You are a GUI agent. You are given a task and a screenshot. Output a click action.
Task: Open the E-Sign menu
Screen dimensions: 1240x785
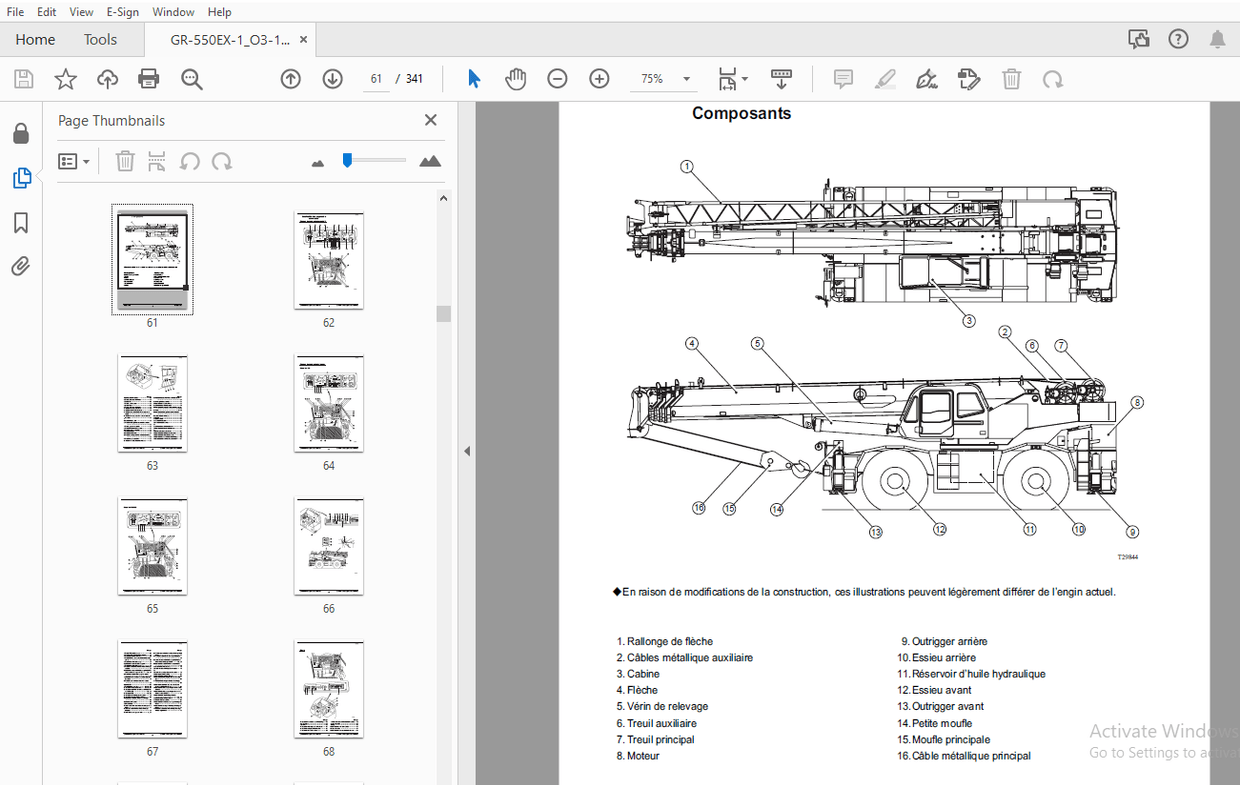pyautogui.click(x=122, y=12)
